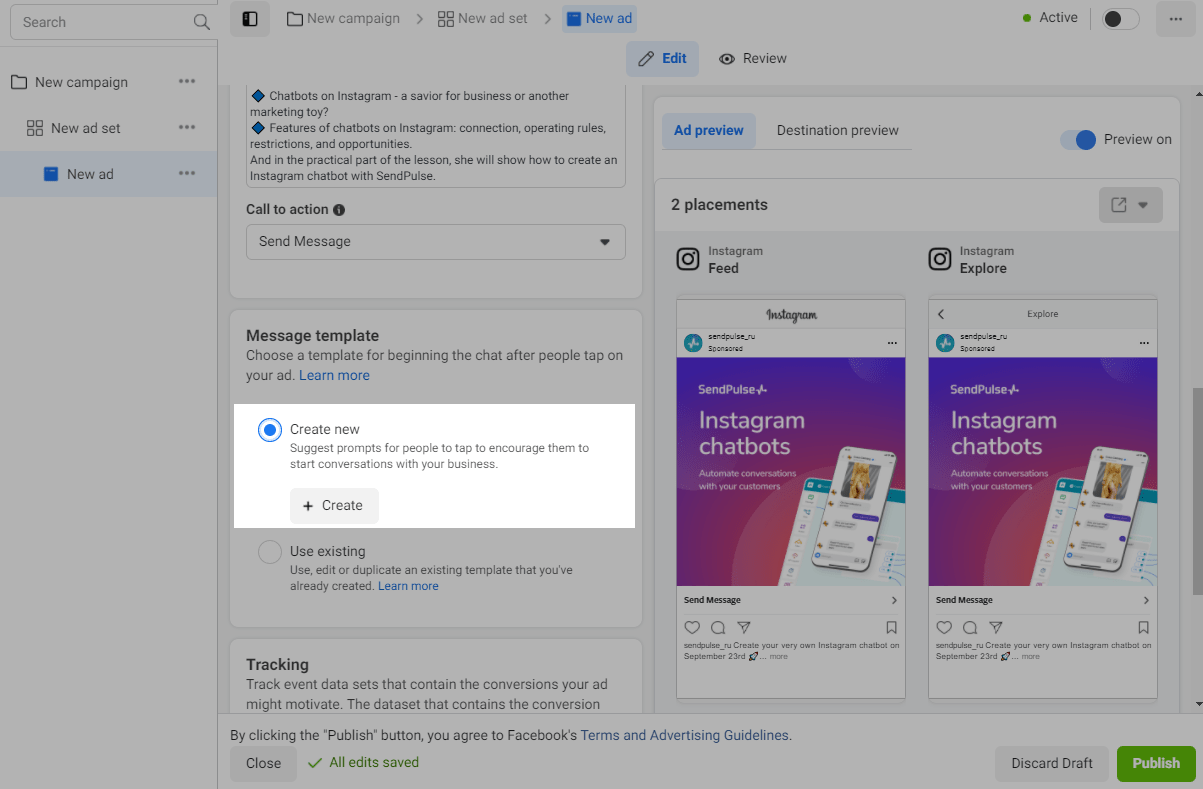Screen dimensions: 1203x789
Task: Open New ad set three-dot options
Action: (187, 128)
